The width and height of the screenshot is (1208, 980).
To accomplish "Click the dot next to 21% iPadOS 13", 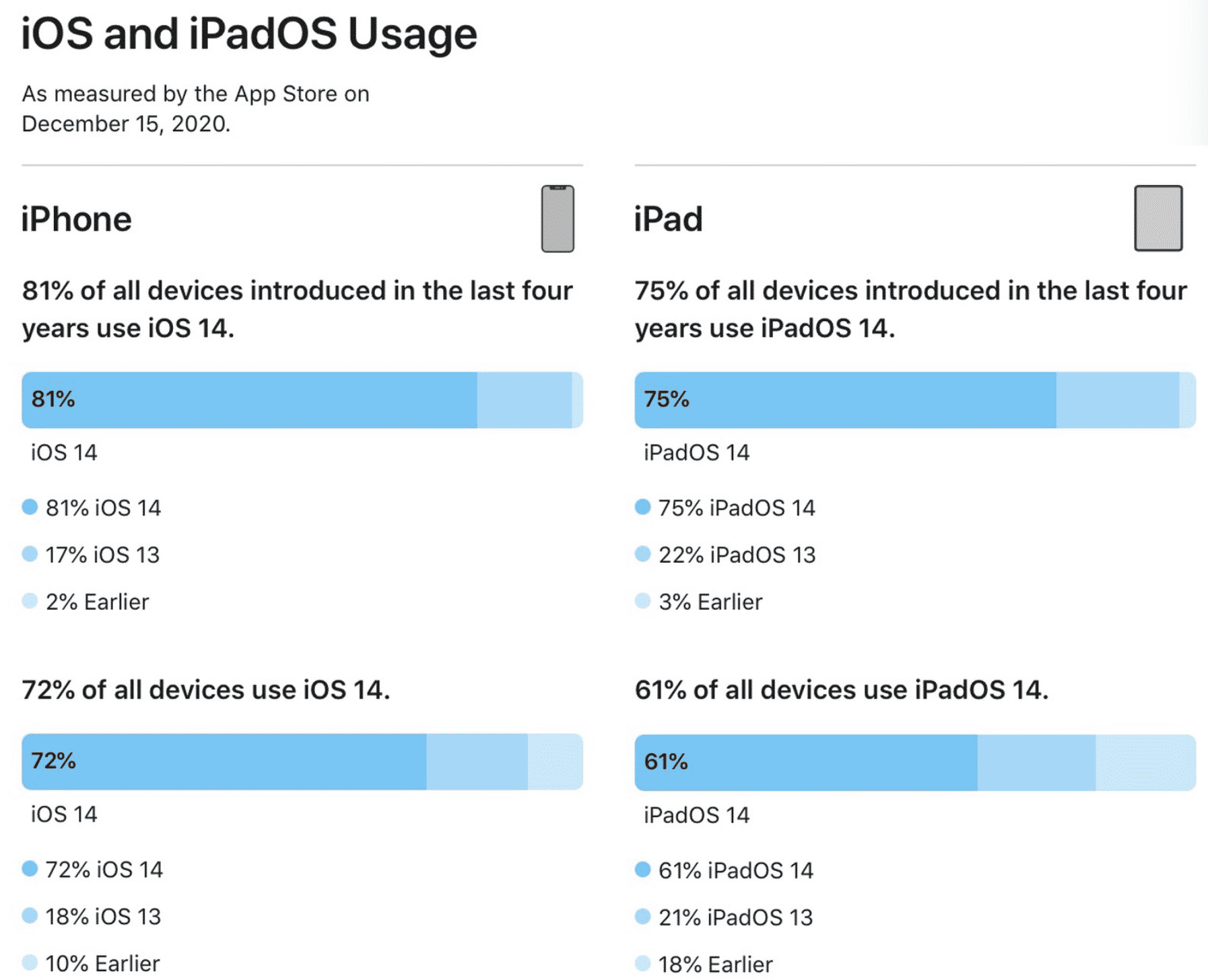I will point(642,917).
